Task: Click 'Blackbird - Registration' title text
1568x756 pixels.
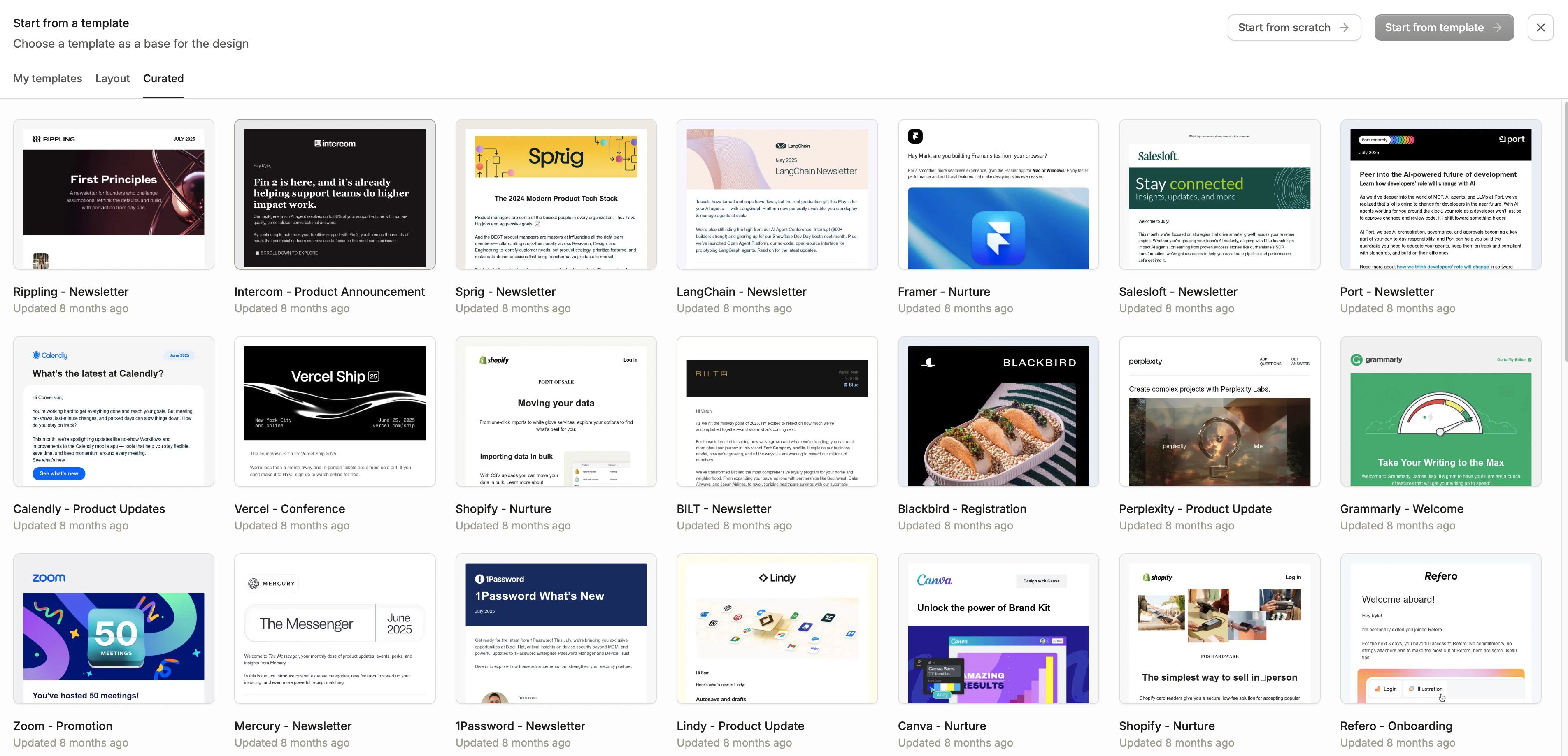Action: point(962,508)
